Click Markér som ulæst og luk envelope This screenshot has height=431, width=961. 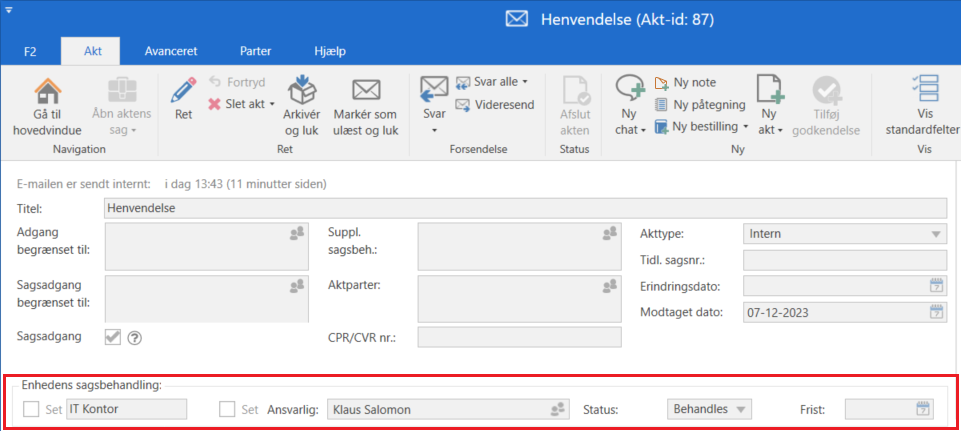click(x=366, y=91)
